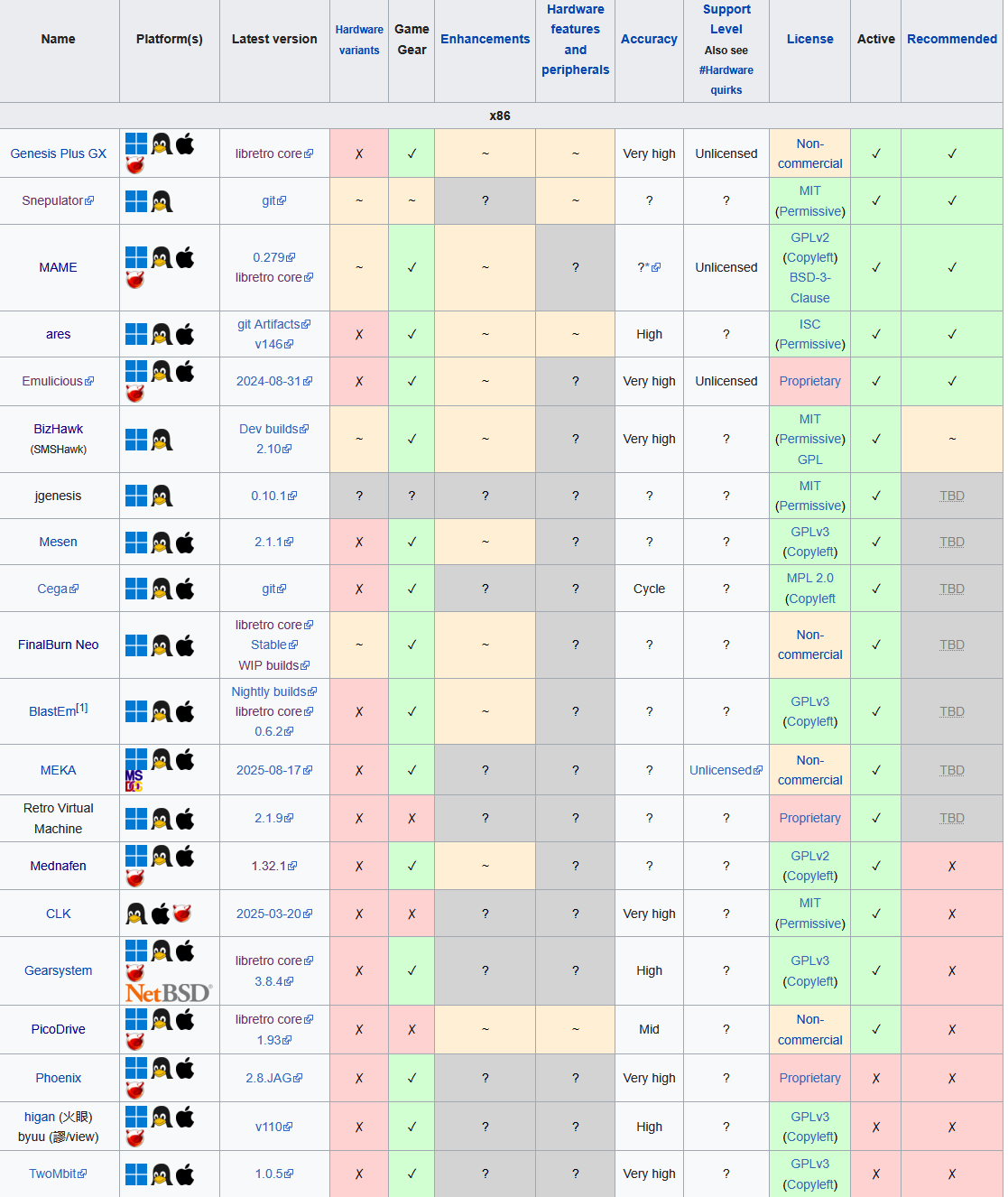Open the Snepulator external link

[x=58, y=200]
